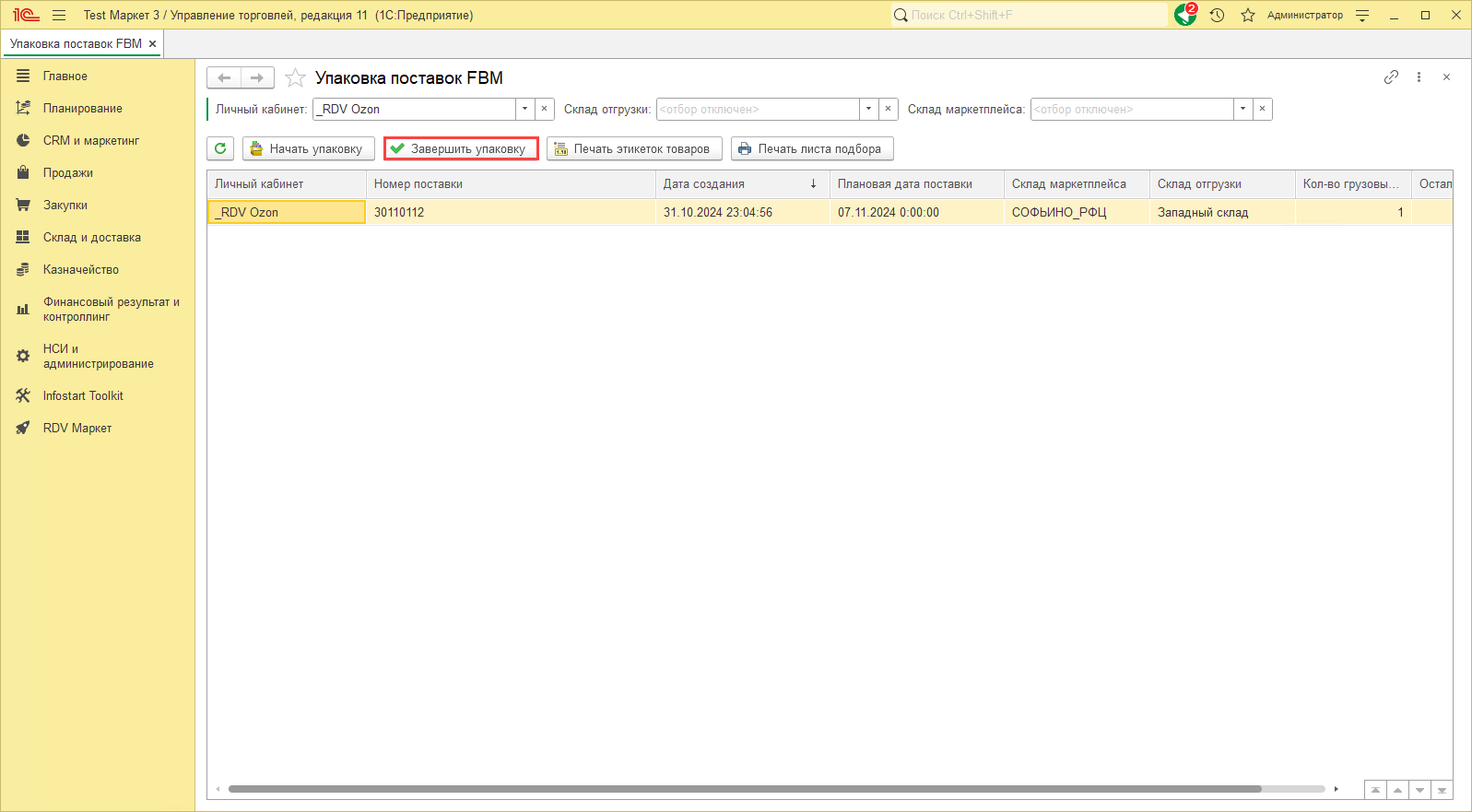Open Казначейство section

98,269
